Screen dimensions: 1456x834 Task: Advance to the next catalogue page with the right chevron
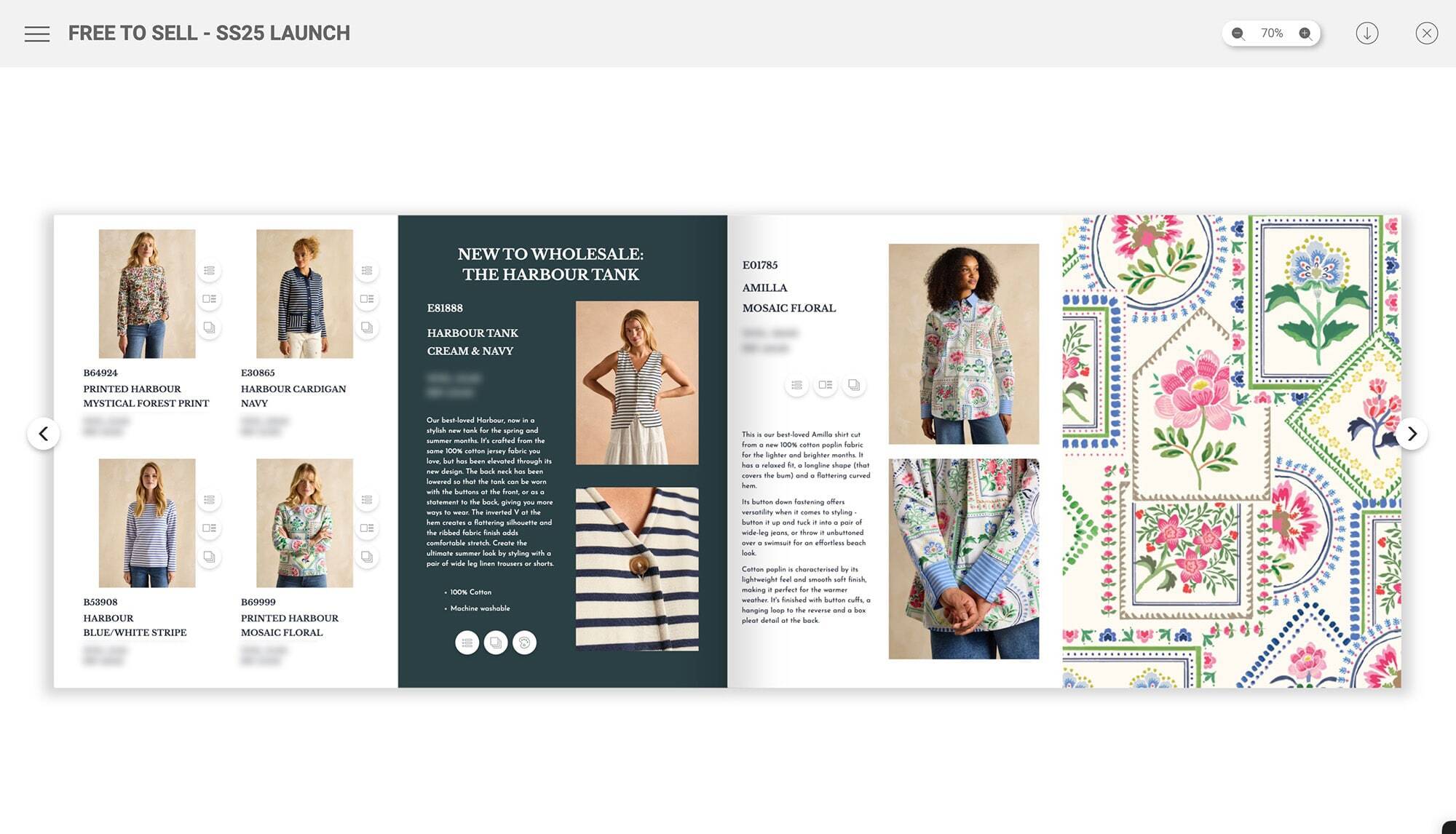coord(1412,433)
